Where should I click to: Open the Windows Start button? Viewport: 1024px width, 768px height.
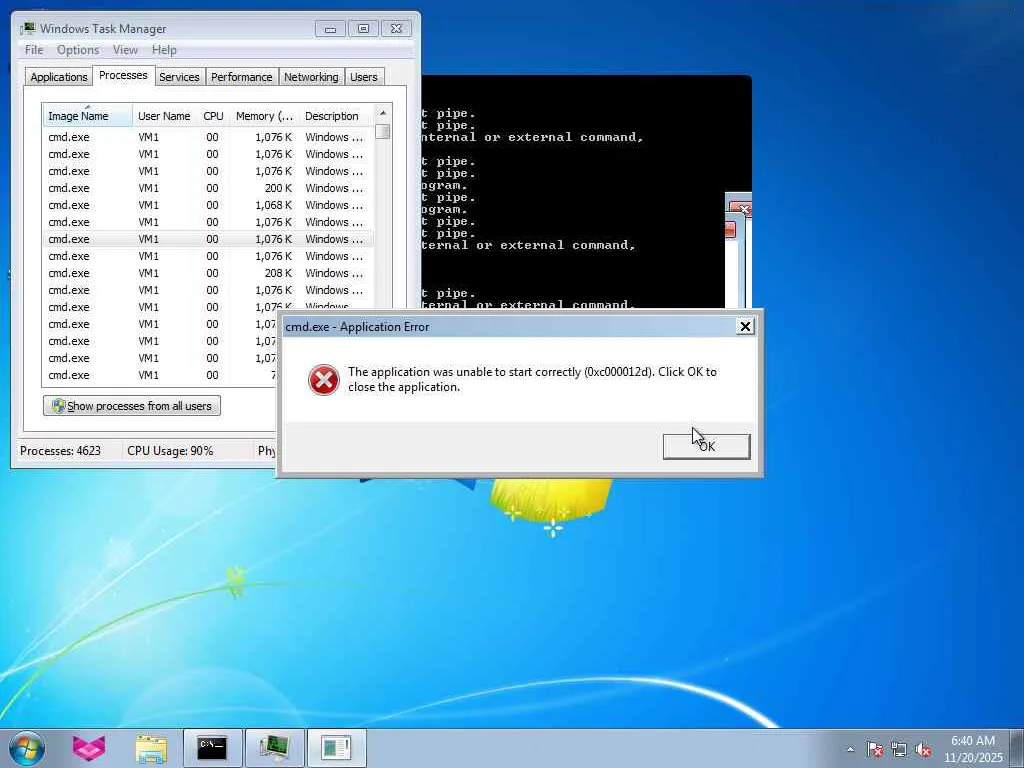tap(26, 748)
